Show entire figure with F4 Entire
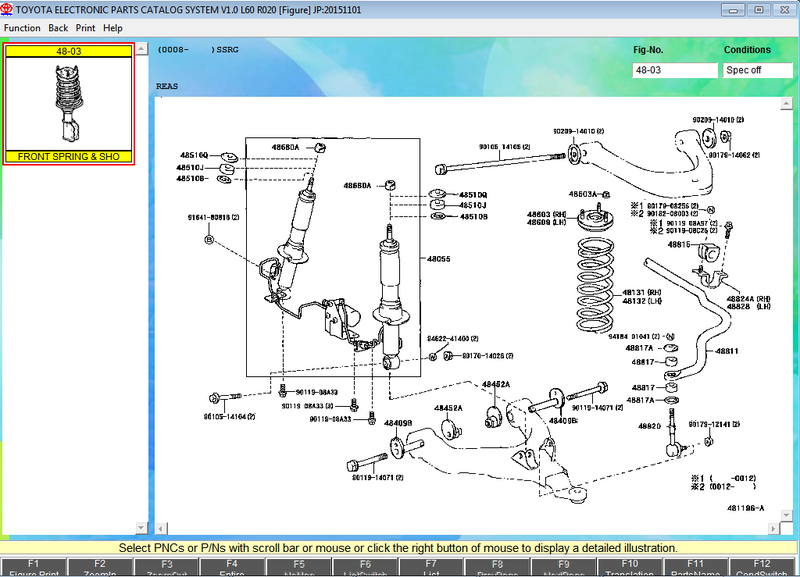The image size is (800, 577). pos(233,568)
